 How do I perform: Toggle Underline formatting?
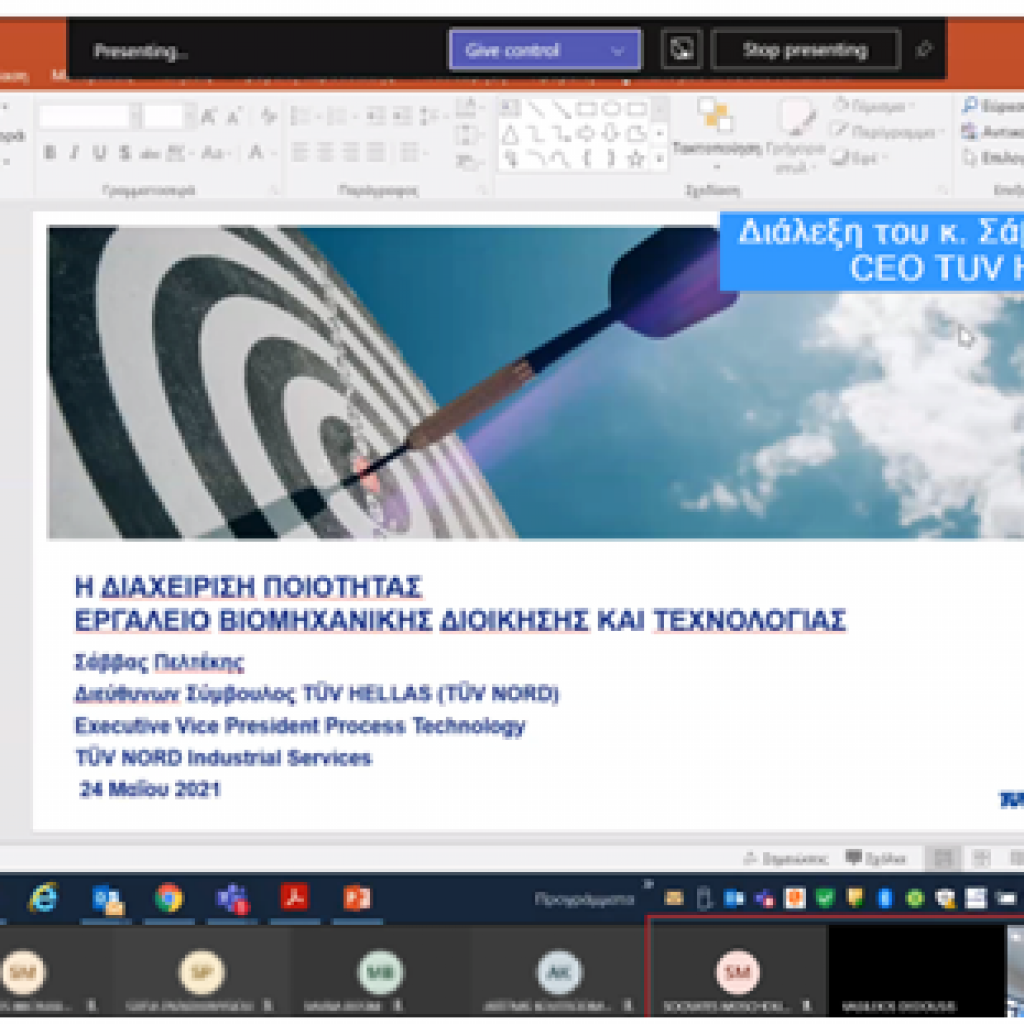click(x=99, y=153)
